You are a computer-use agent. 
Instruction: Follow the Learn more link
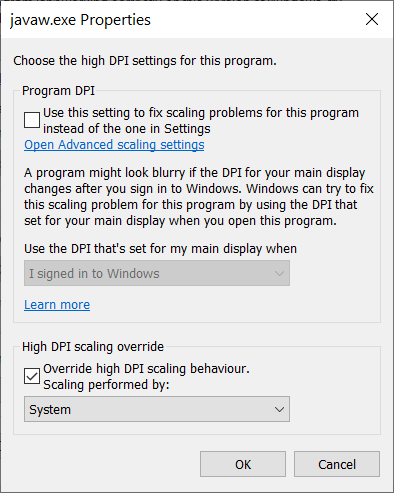(x=57, y=305)
